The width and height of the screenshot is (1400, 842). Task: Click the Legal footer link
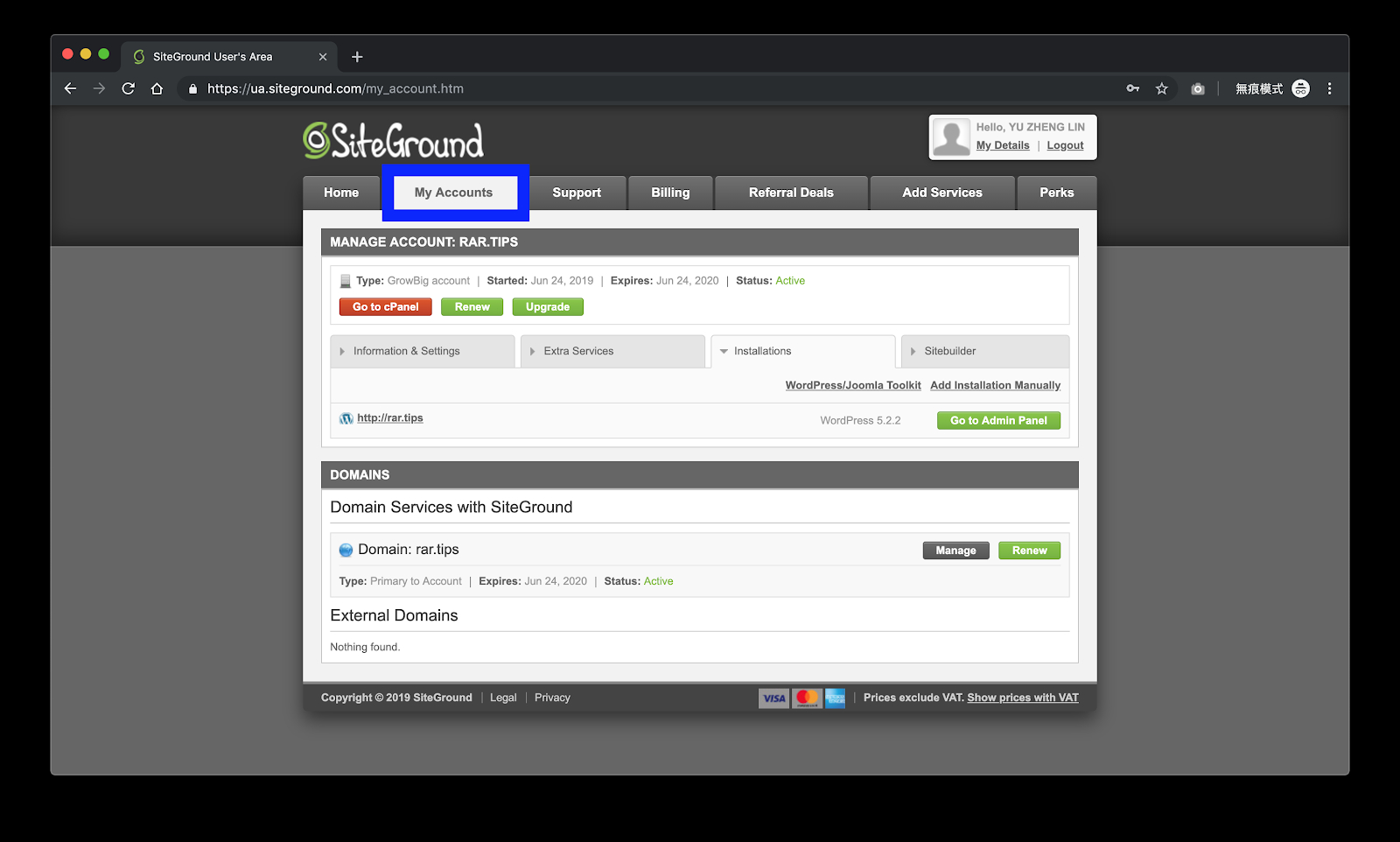pos(503,698)
